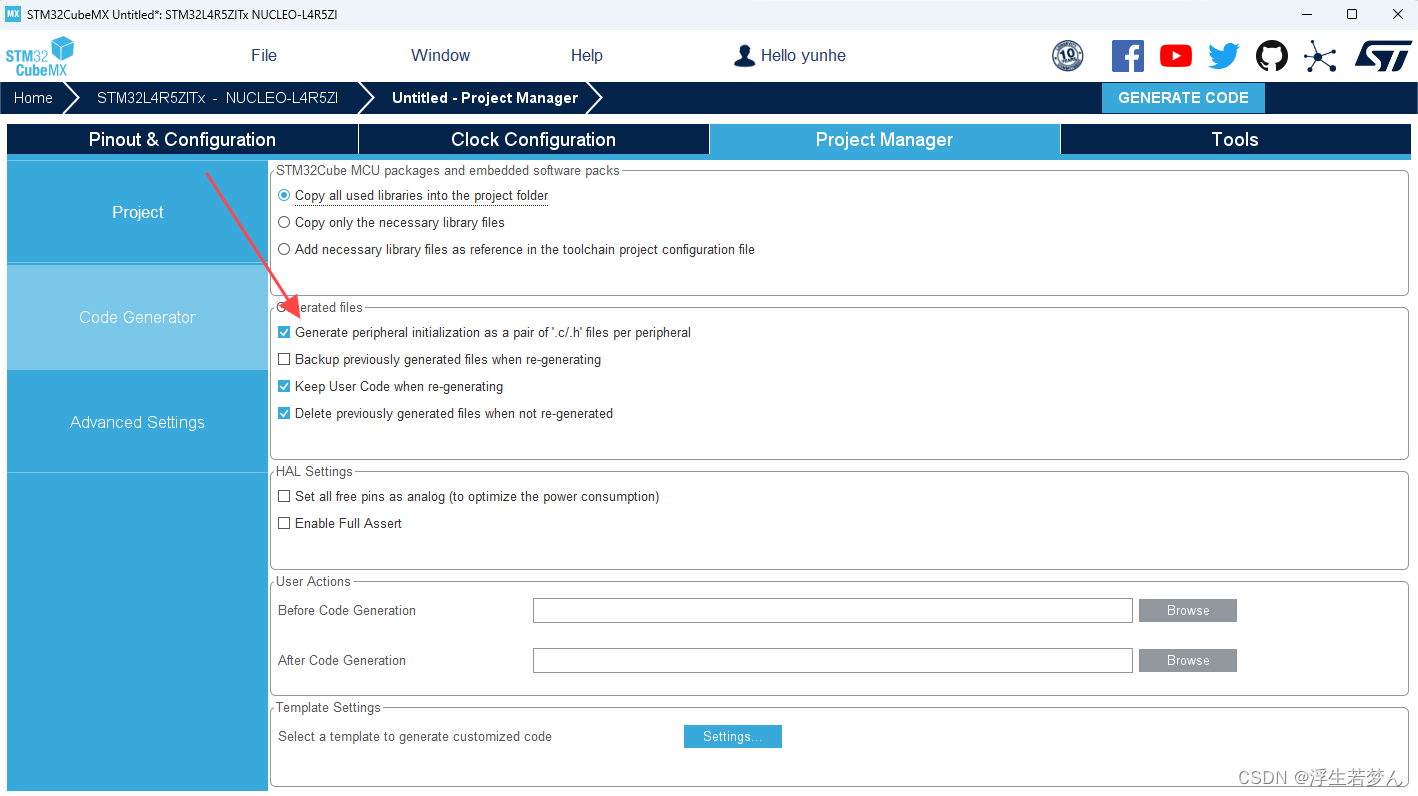1418x796 pixels.
Task: Focus the Before Code Generation input field
Action: 833,611
